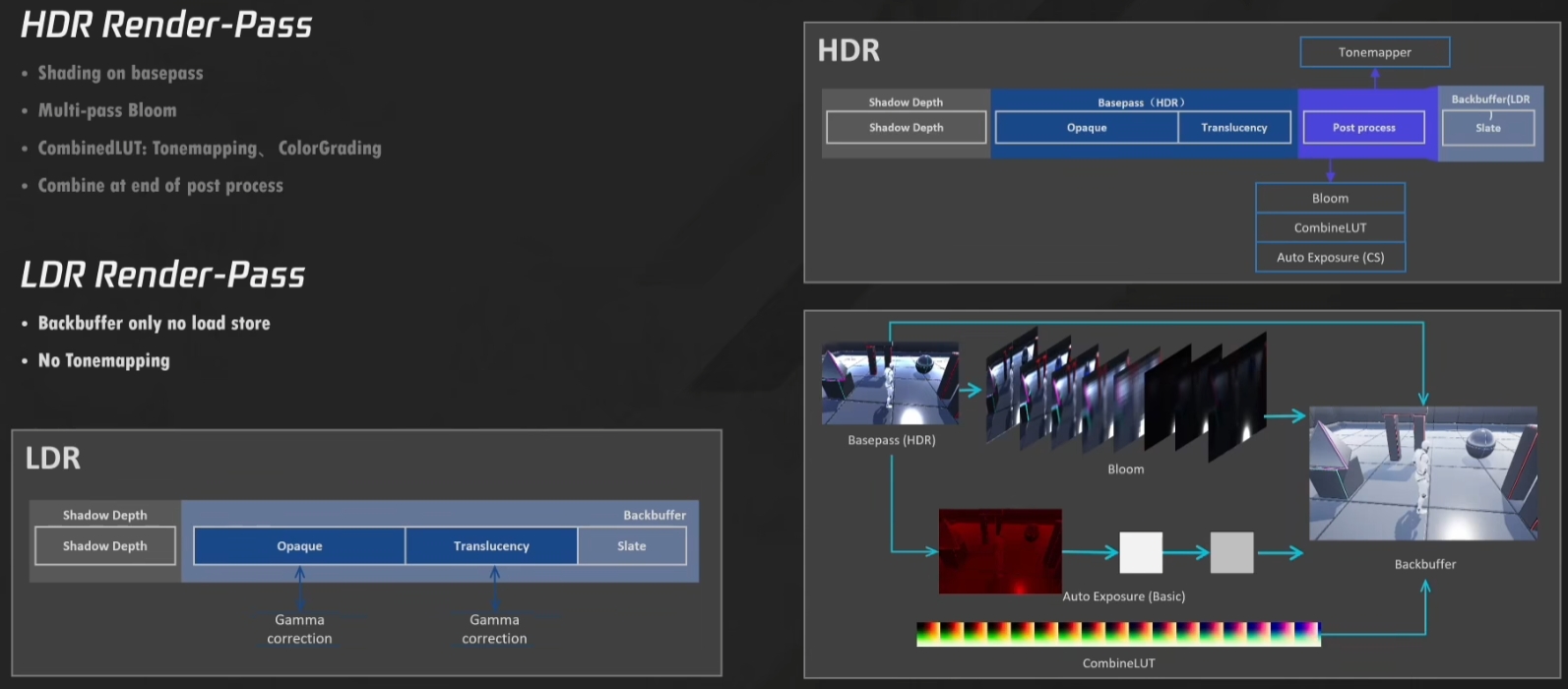1568x689 pixels.
Task: Click the HDR Render-Pass heading
Action: 166,25
